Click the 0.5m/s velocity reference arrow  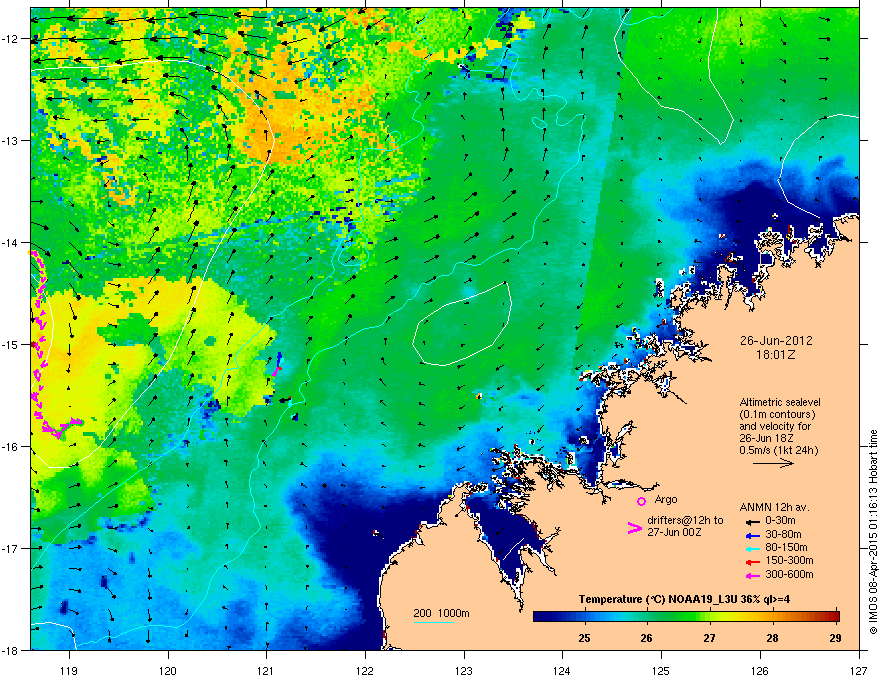(773, 463)
